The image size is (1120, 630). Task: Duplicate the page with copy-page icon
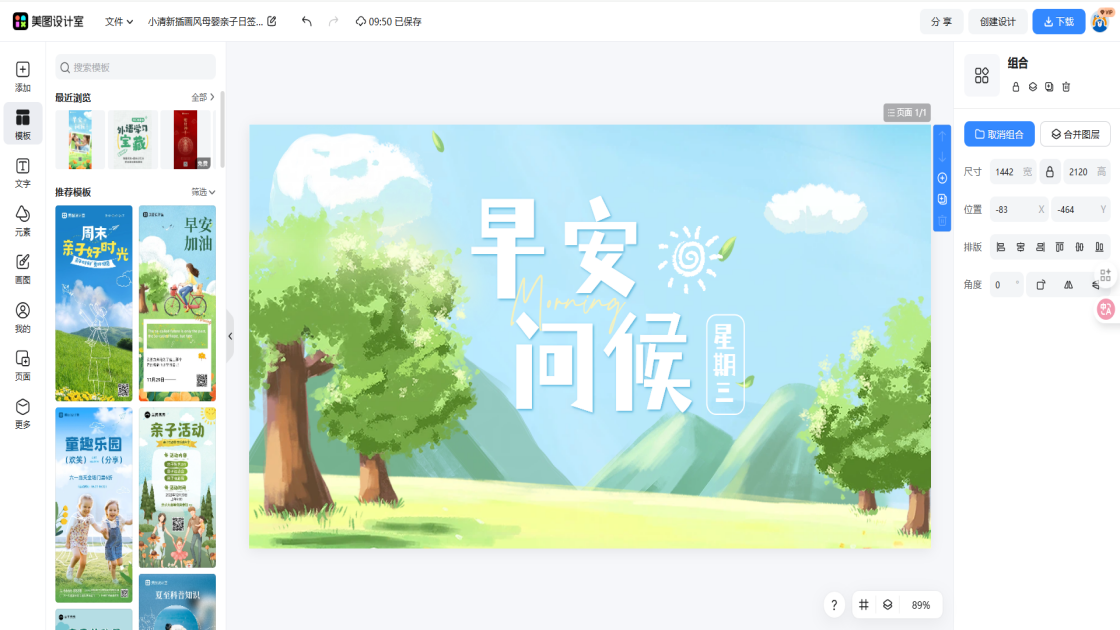tap(942, 199)
